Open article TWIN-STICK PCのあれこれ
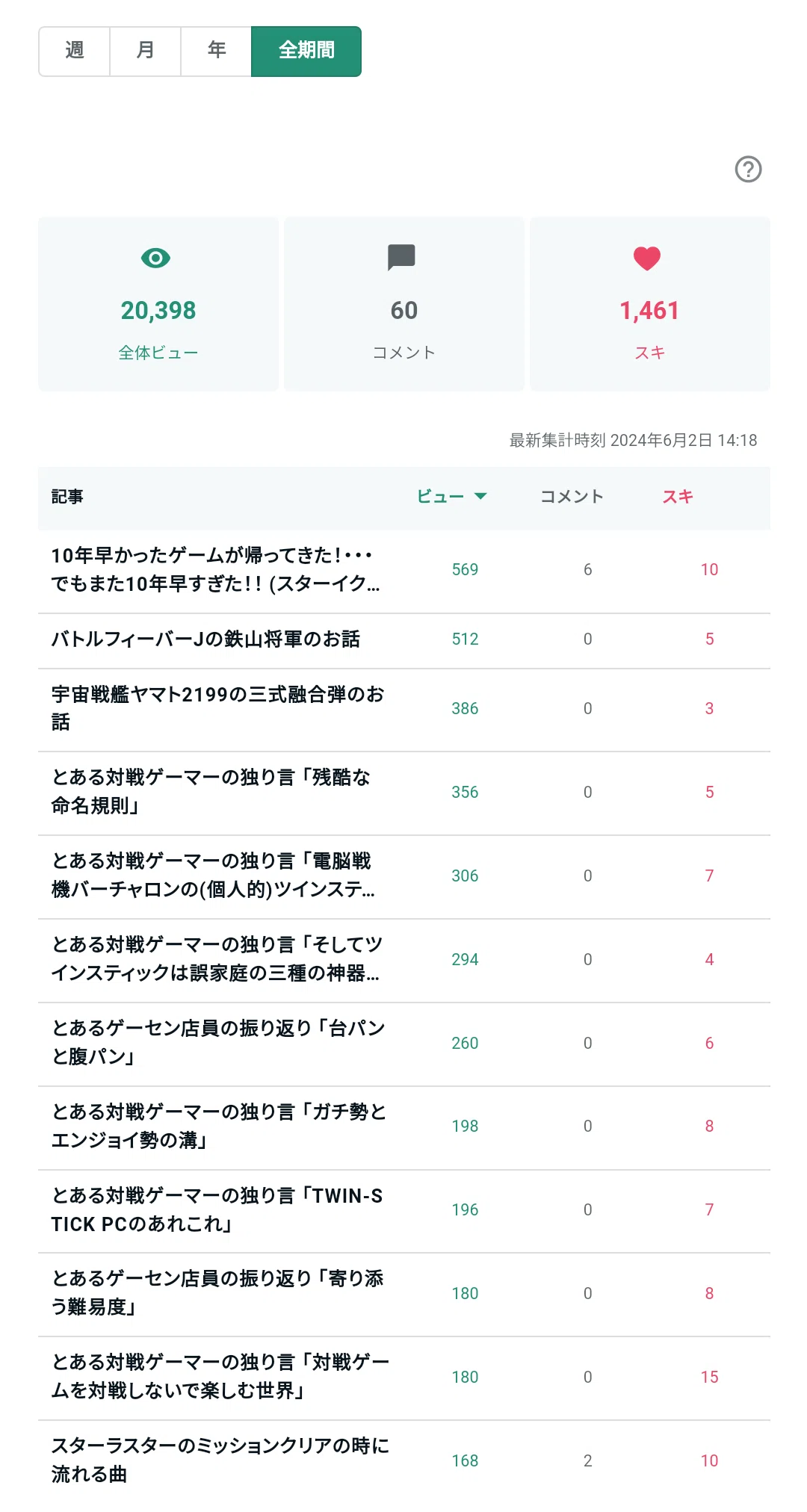Image resolution: width=807 pixels, height=1512 pixels. point(217,1210)
